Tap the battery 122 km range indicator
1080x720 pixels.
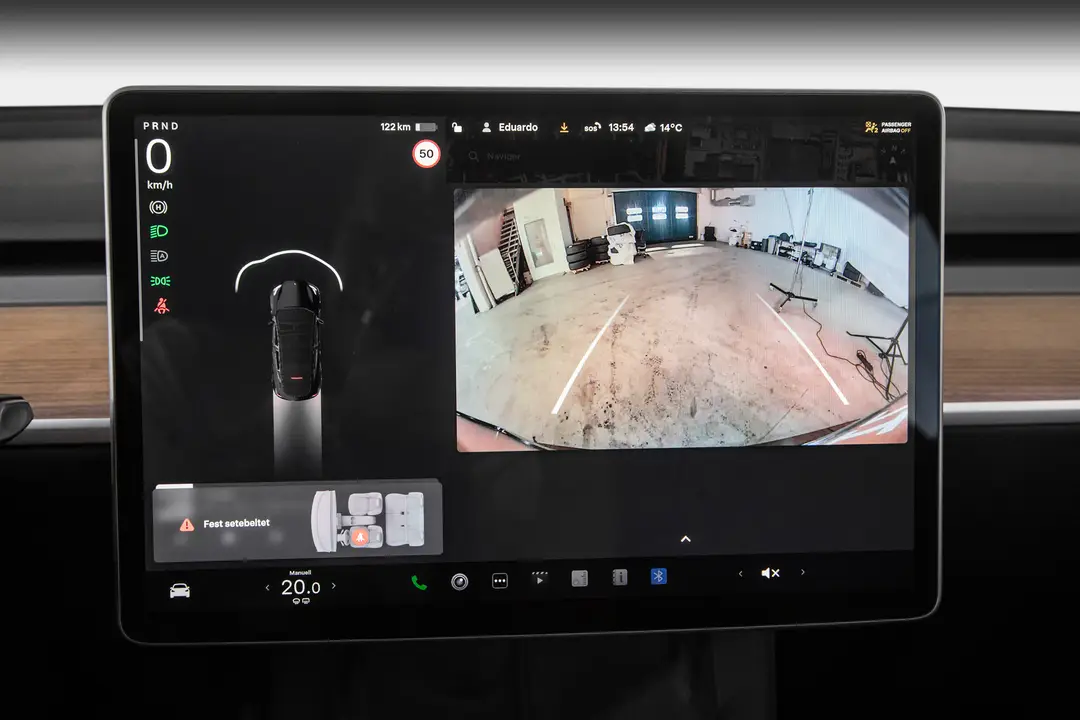[408, 127]
